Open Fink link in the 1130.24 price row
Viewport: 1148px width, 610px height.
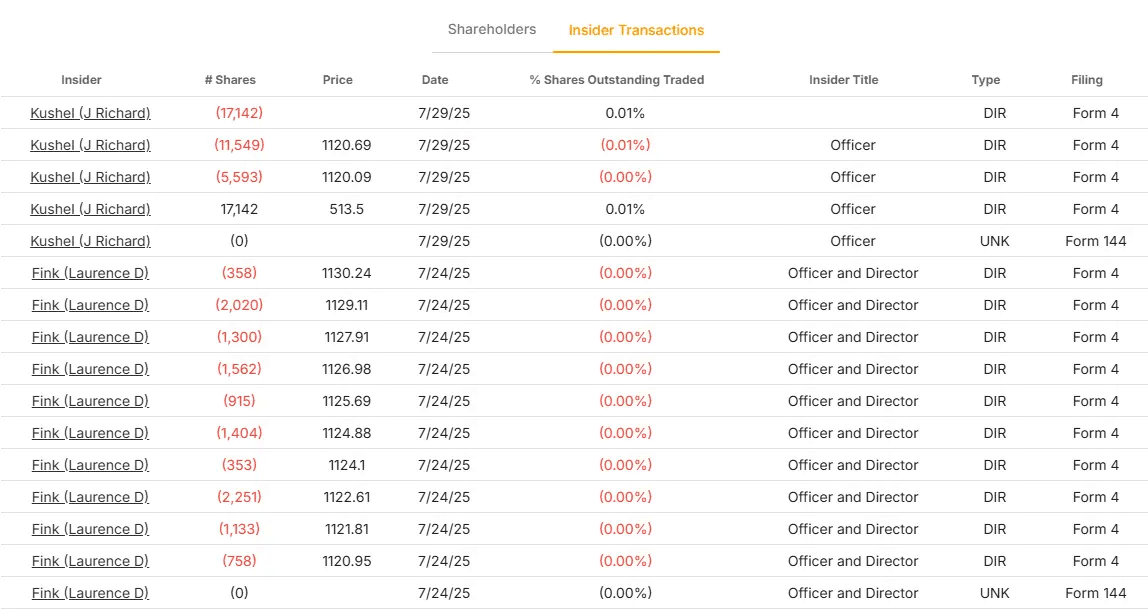(90, 273)
